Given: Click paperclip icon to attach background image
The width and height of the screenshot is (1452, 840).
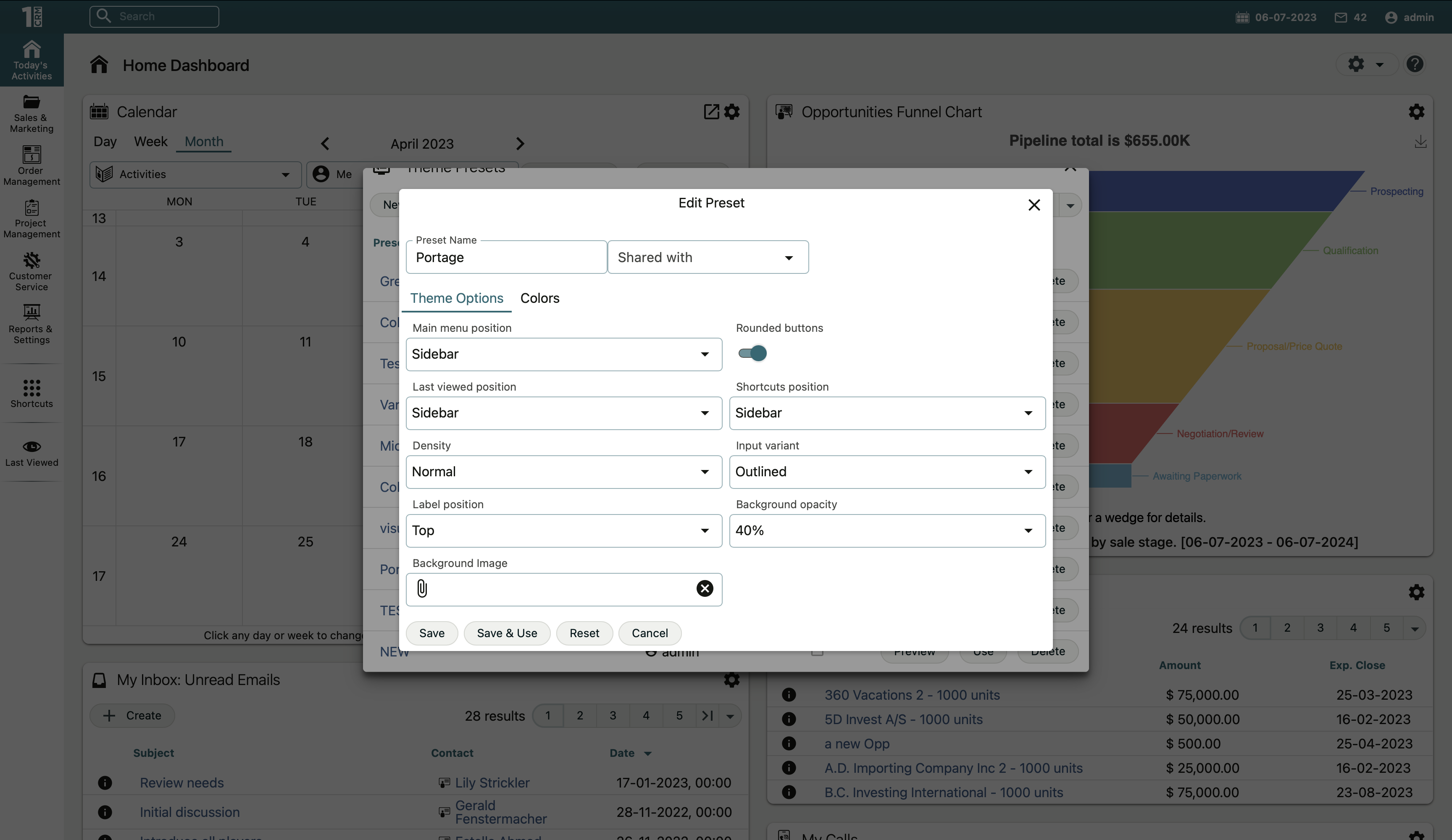Looking at the screenshot, I should tap(422, 589).
